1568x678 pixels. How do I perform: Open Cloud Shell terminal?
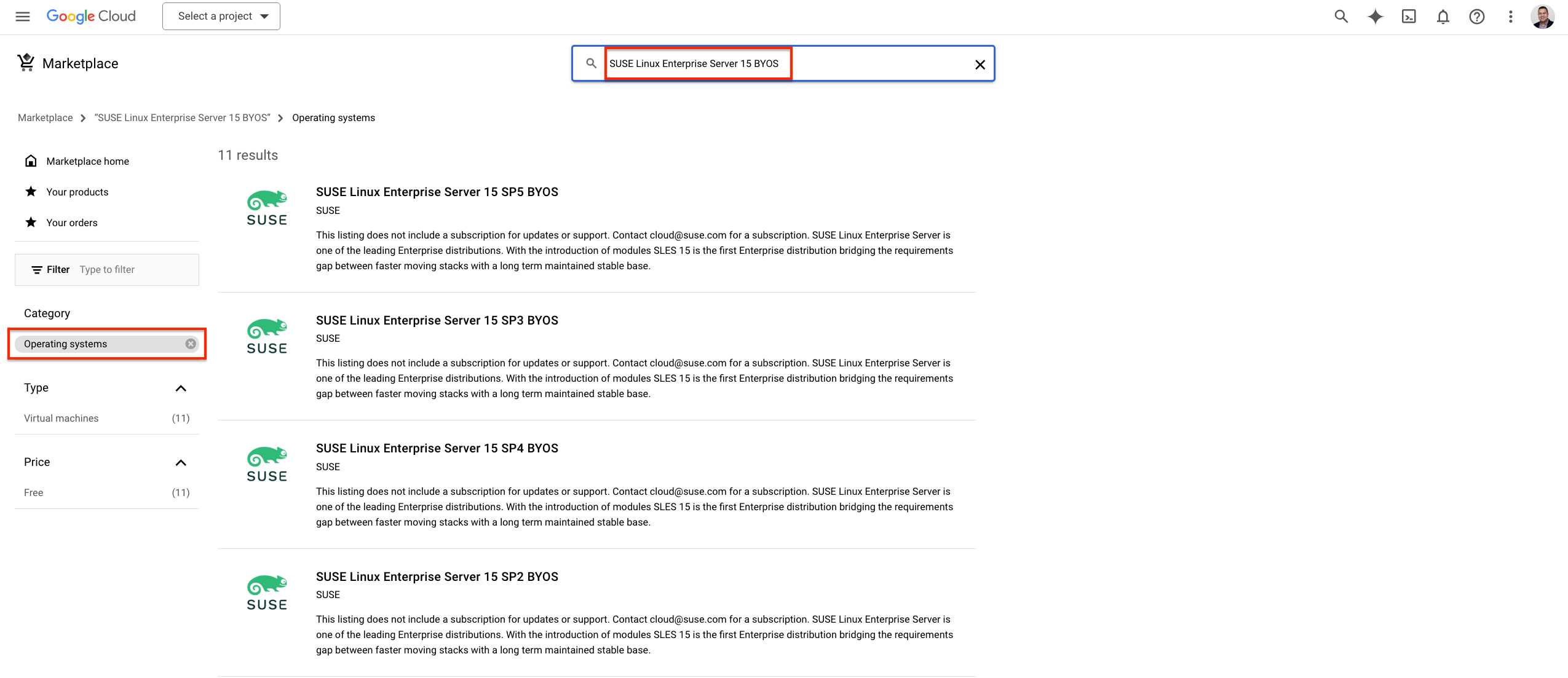1409,17
